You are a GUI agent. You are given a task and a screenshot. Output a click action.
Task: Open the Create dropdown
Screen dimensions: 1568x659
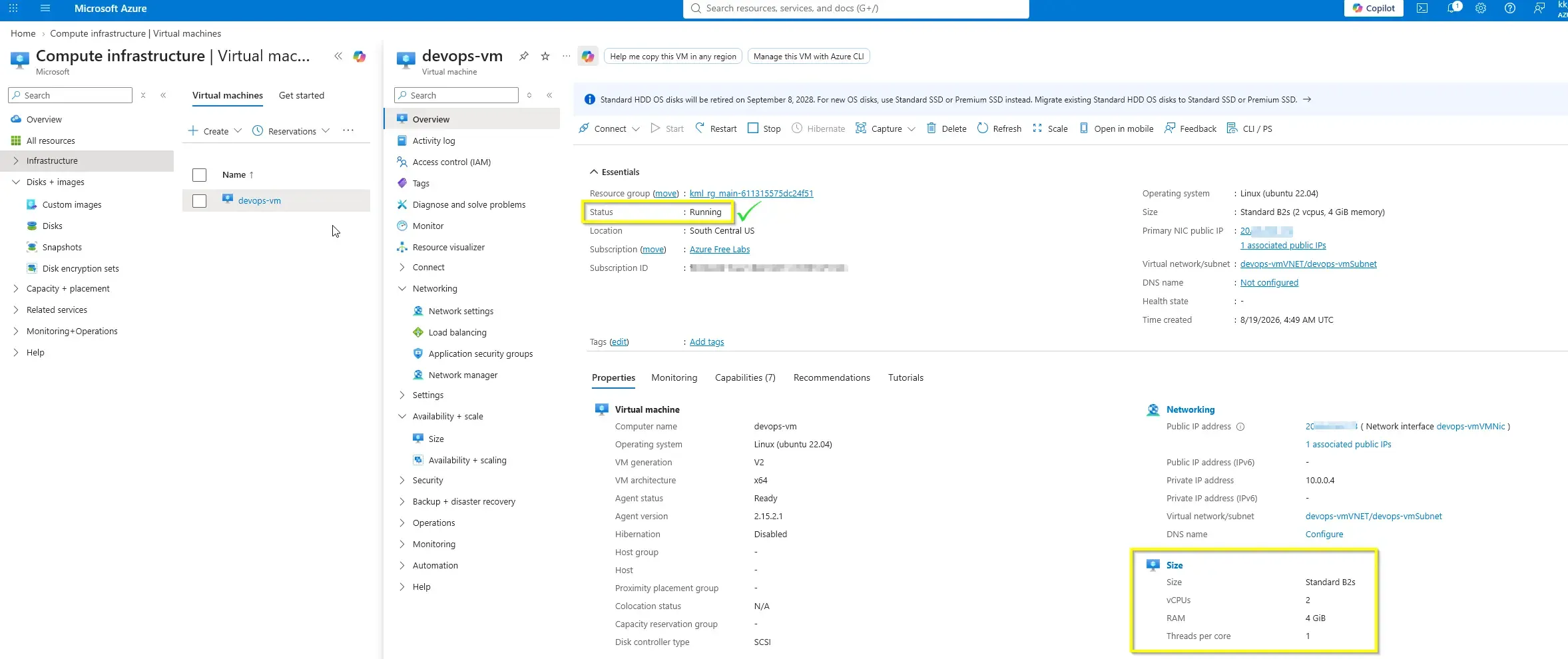pyautogui.click(x=214, y=131)
